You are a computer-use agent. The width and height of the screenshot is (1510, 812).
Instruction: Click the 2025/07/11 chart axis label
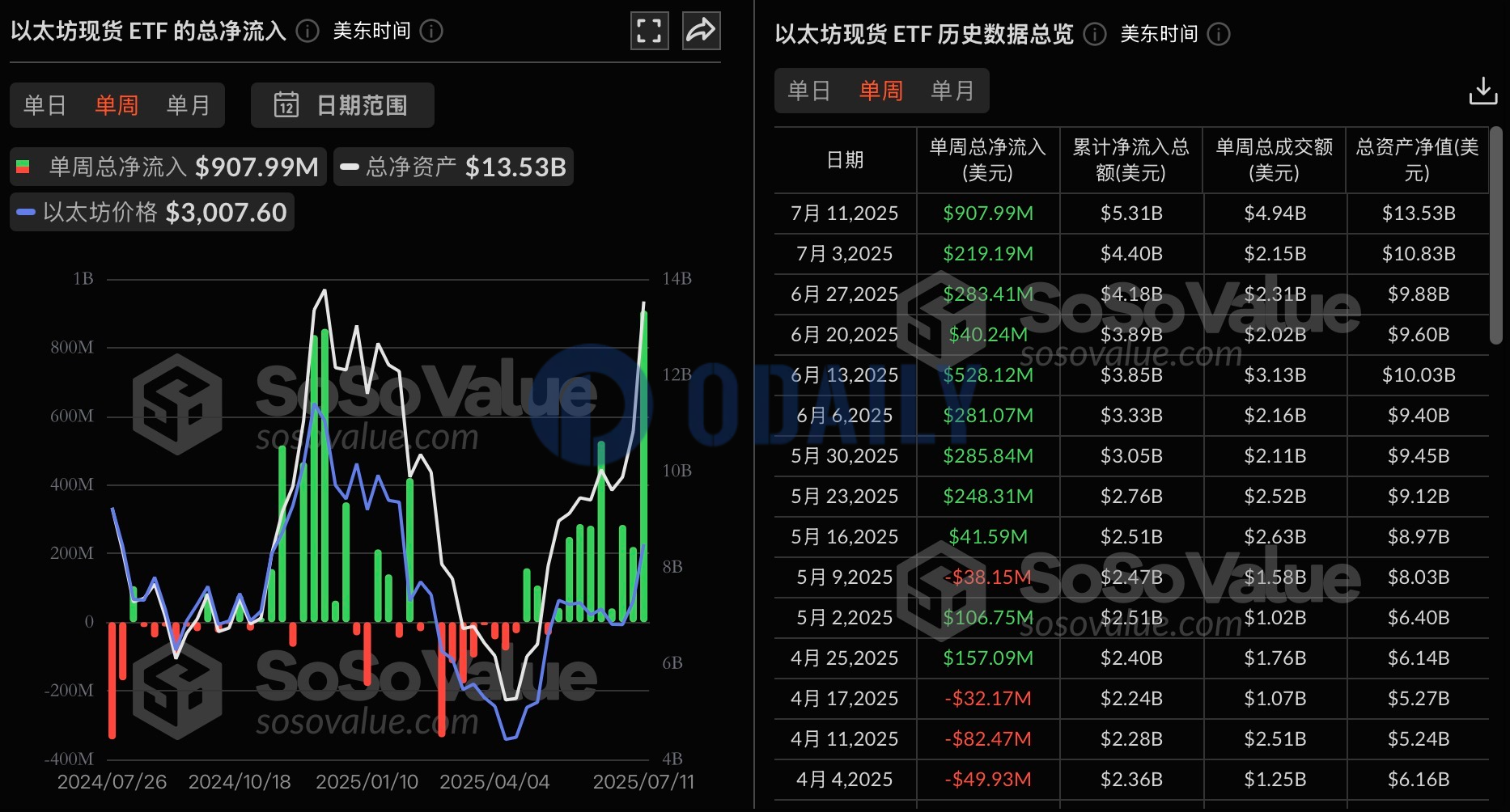[x=643, y=782]
